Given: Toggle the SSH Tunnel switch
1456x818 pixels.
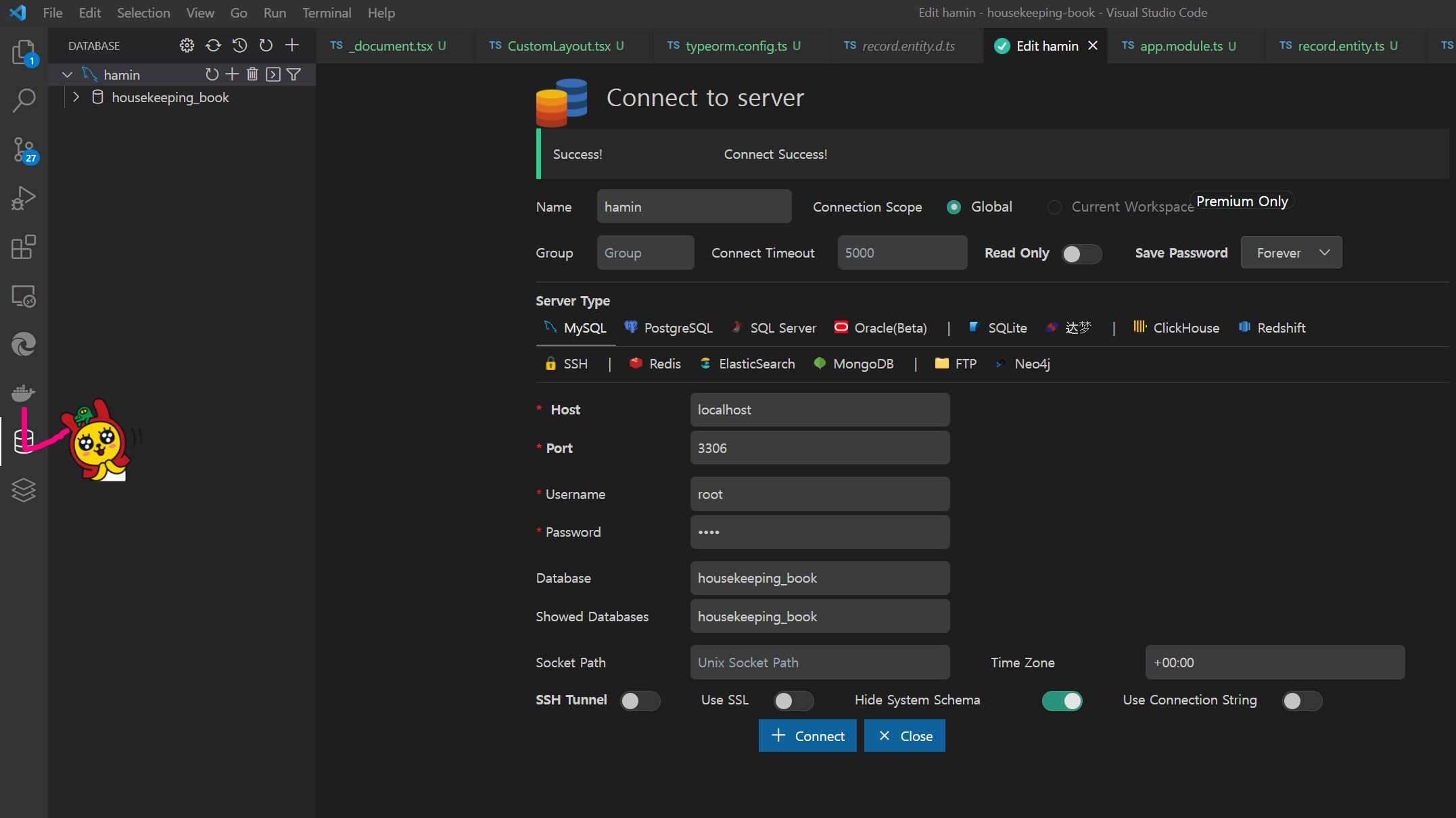Looking at the screenshot, I should pyautogui.click(x=640, y=701).
